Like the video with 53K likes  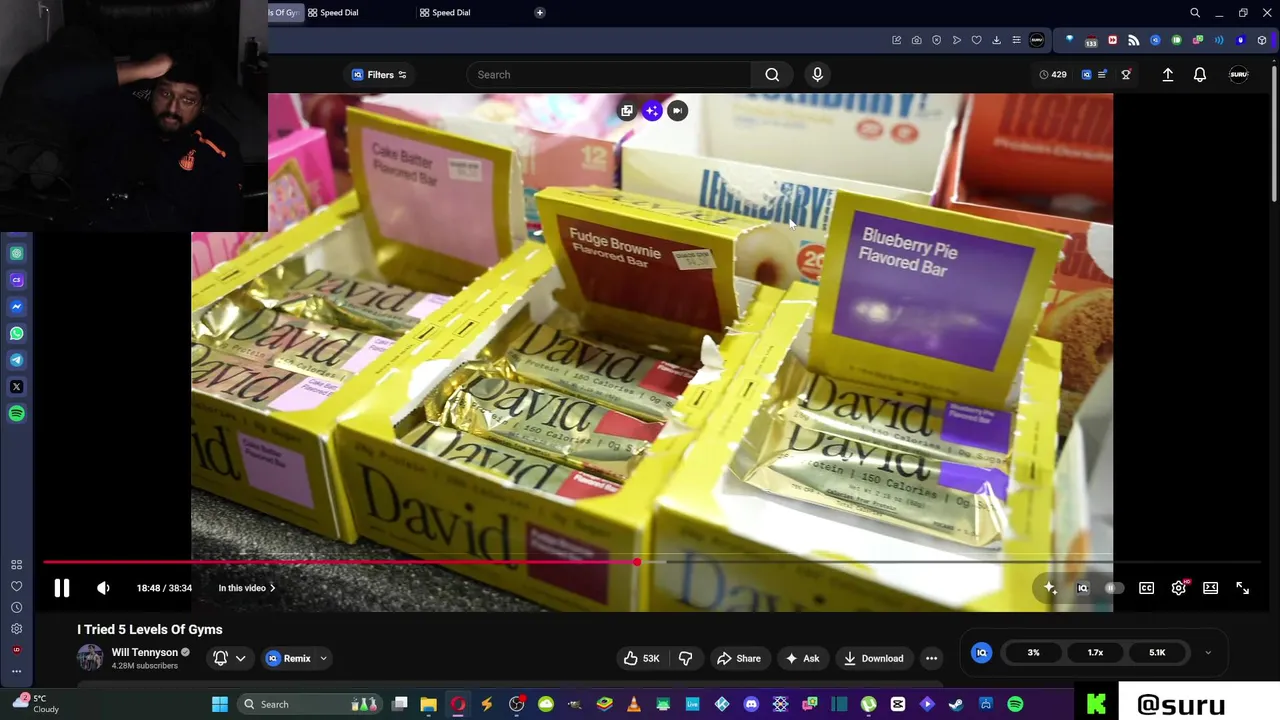click(641, 658)
